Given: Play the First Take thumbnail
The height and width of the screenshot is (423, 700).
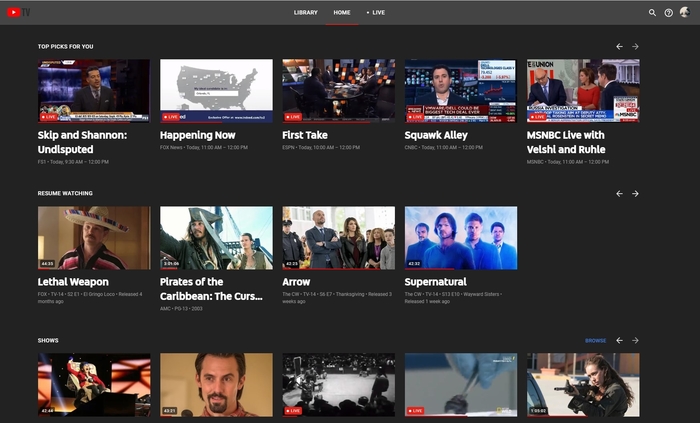Looking at the screenshot, I should [x=338, y=91].
